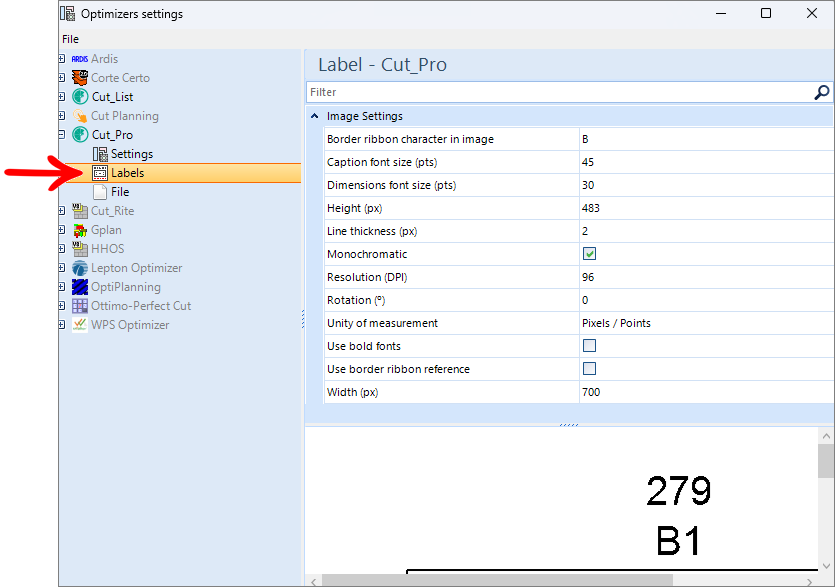Click the Gplan optimizer icon
This screenshot has width=835, height=587.
(x=80, y=230)
